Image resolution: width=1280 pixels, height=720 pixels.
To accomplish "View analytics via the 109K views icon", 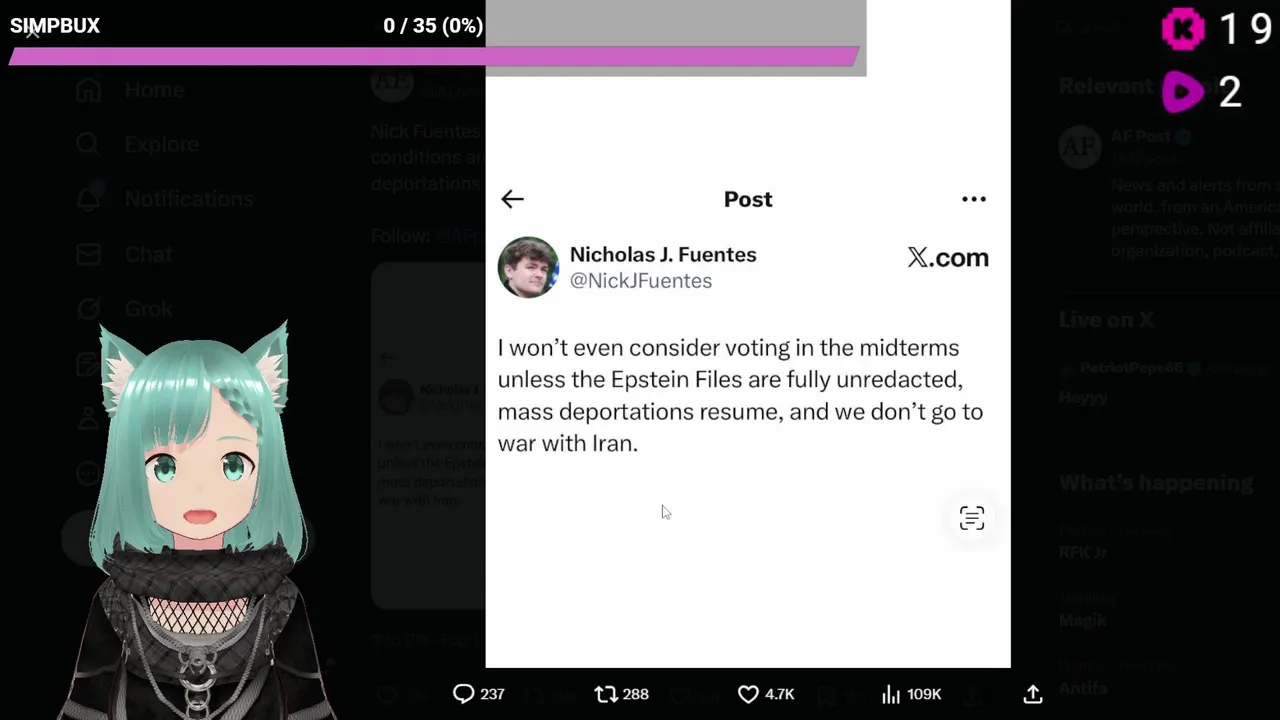I will (891, 694).
